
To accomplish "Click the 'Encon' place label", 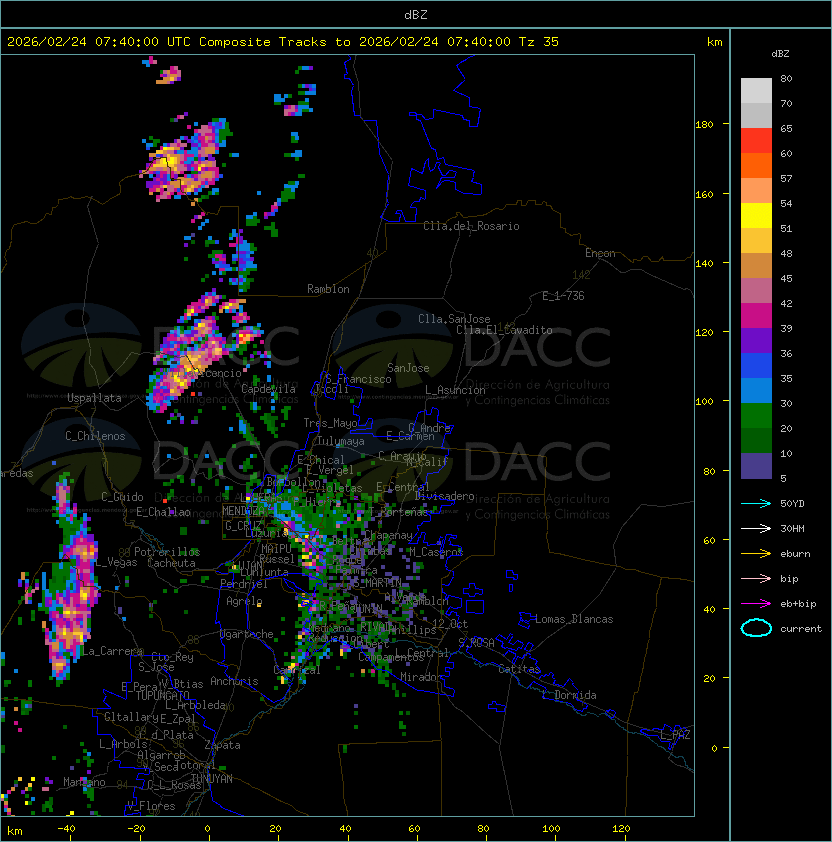I will (x=600, y=253).
